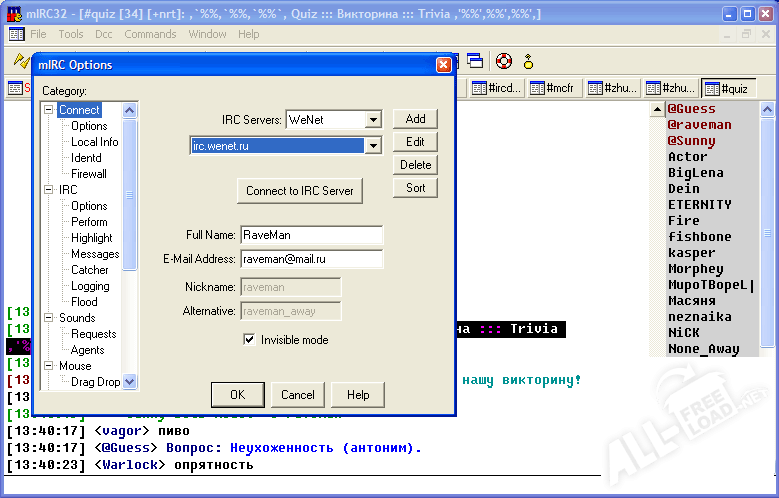The width and height of the screenshot is (779, 498).
Task: Click the category tree scrollbar down arrow
Action: click(129, 381)
